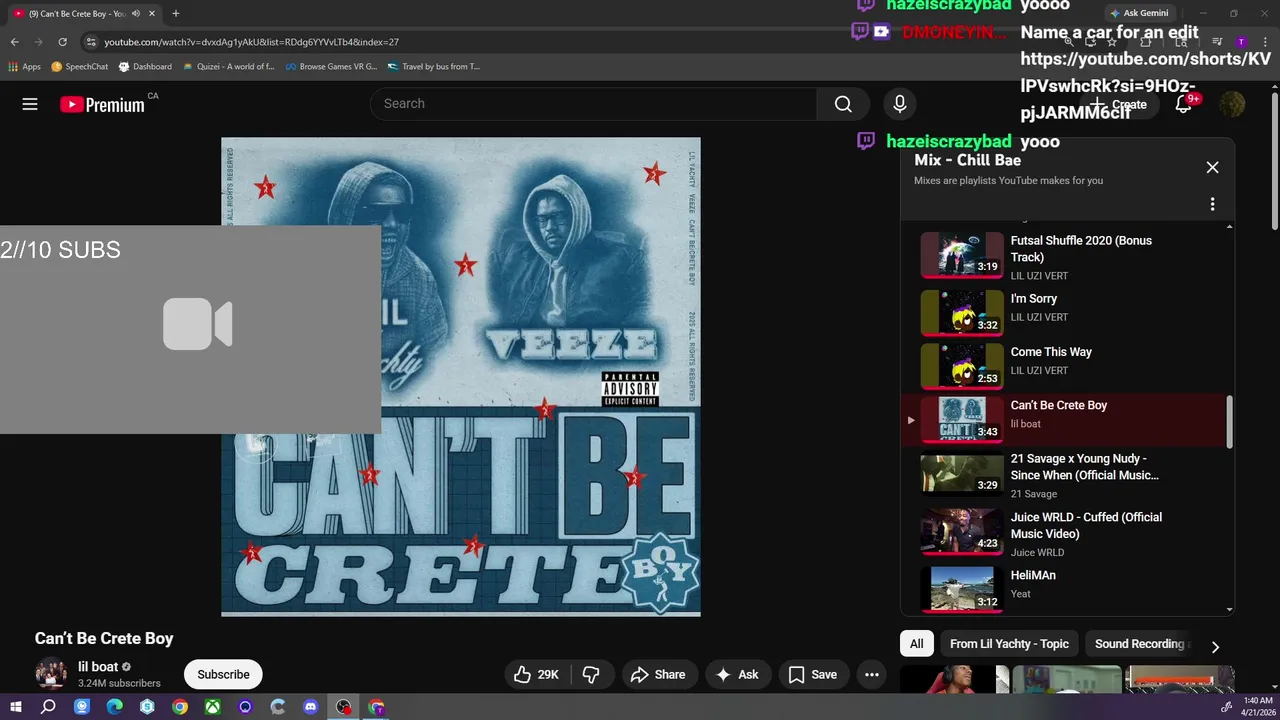Open Travel by bus bookmark
The image size is (1280, 720).
coord(433,67)
